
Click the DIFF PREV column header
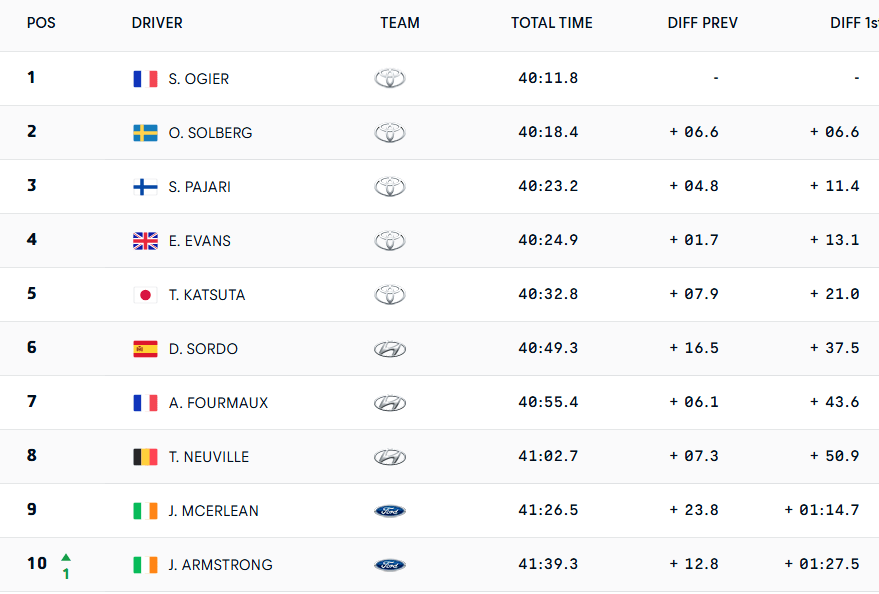[702, 23]
